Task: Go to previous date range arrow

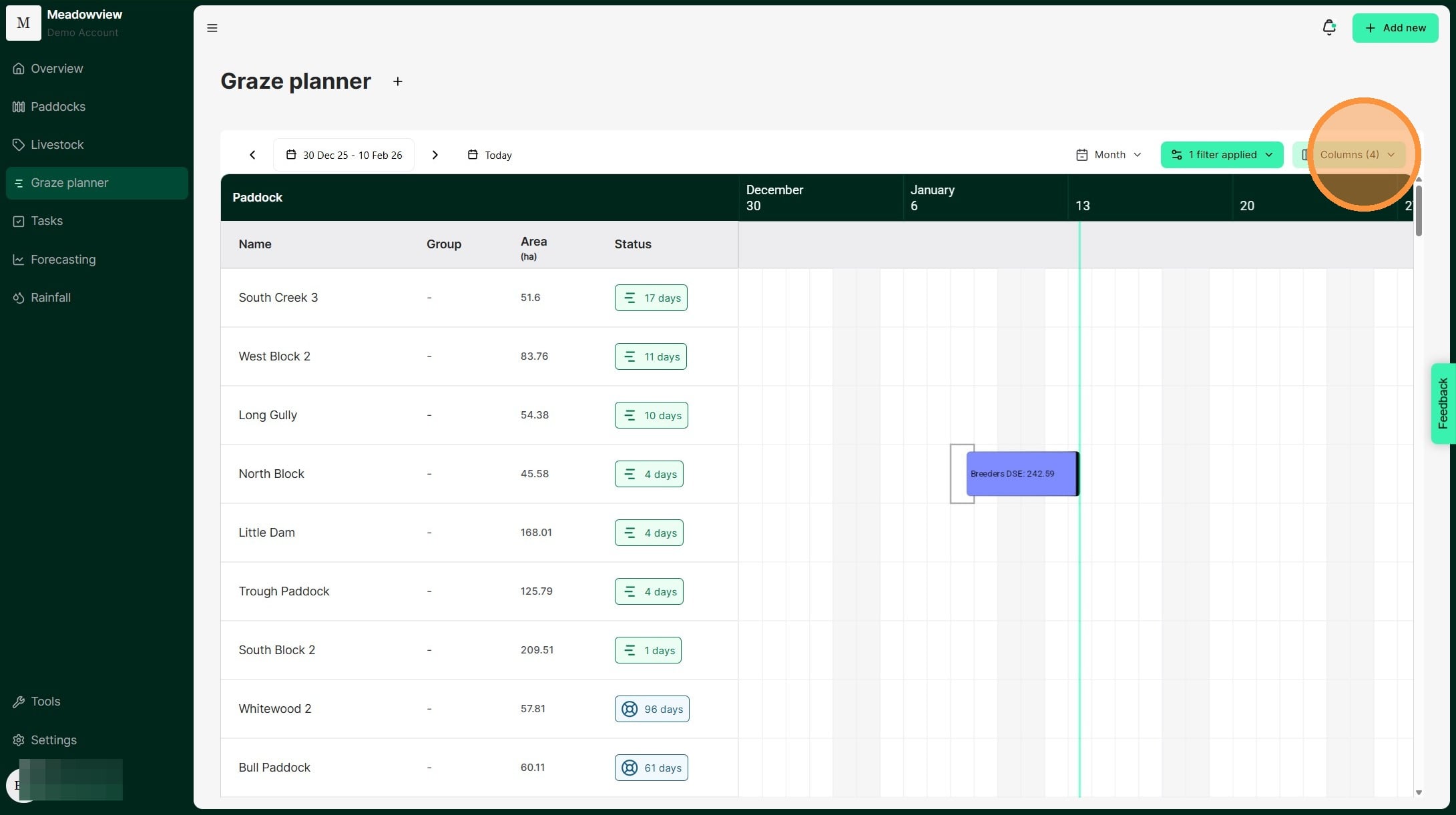Action: 252,155
